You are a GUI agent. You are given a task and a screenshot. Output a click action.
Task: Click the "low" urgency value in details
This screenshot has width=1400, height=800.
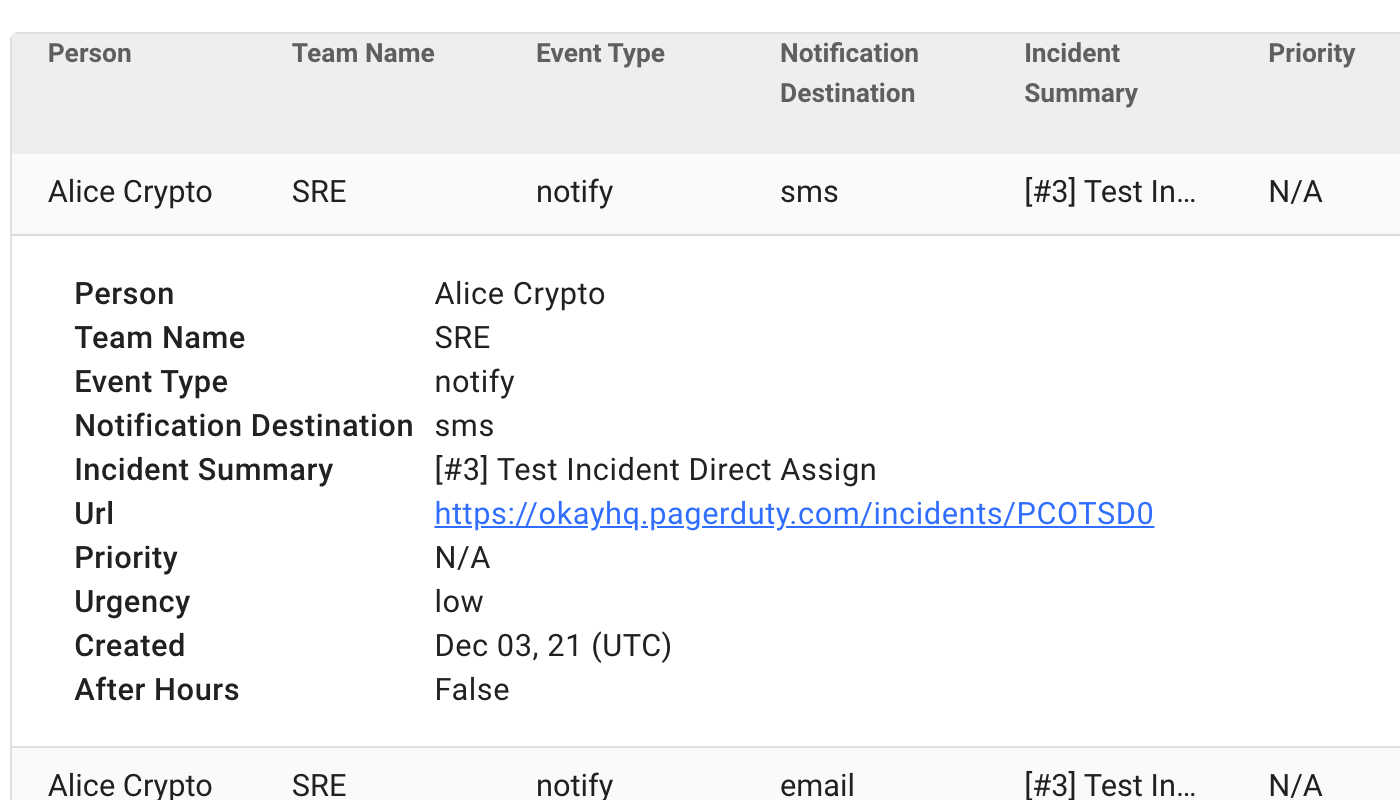click(x=459, y=602)
